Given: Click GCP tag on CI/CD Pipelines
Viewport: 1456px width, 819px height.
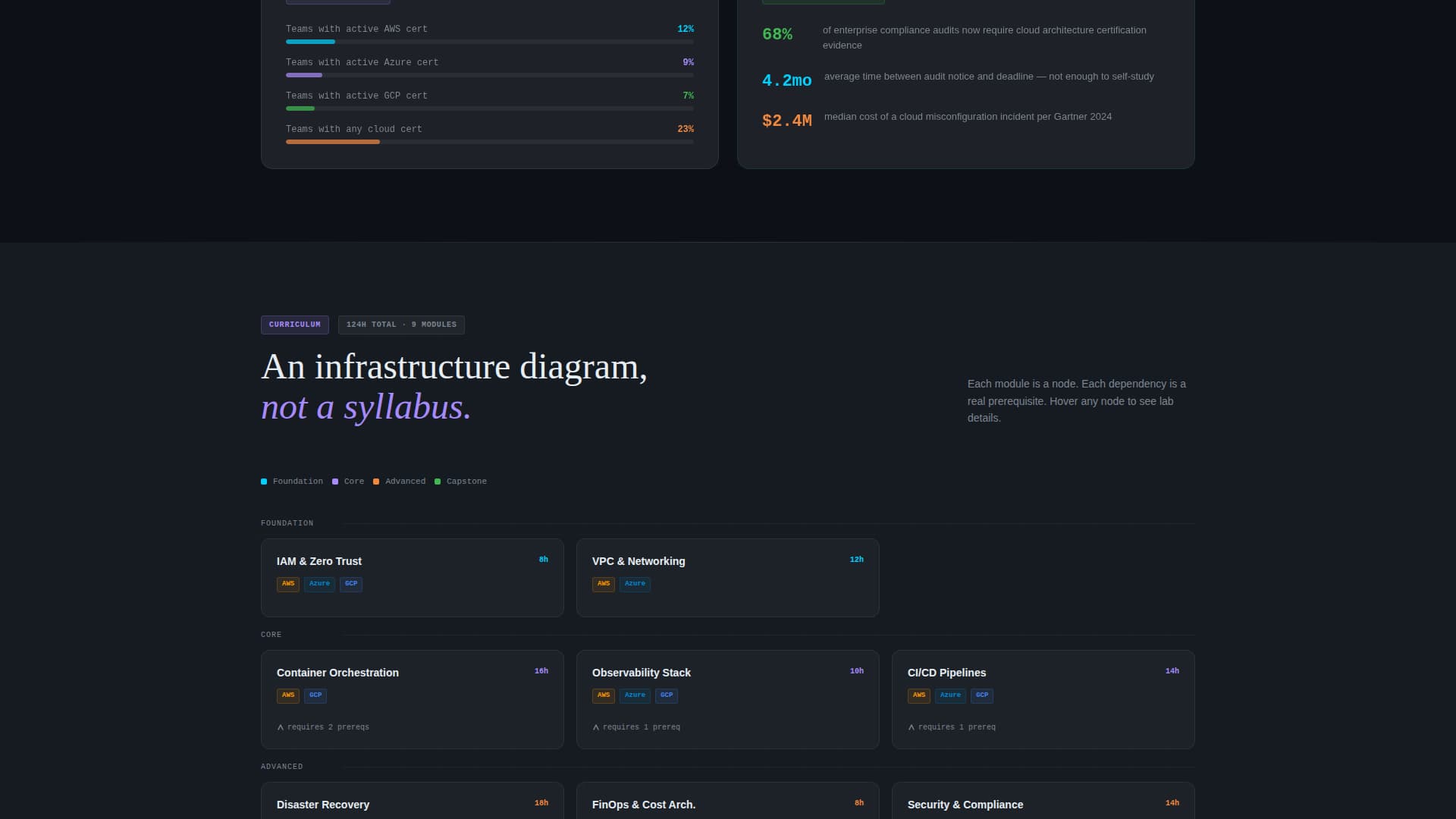Looking at the screenshot, I should click(x=982, y=695).
